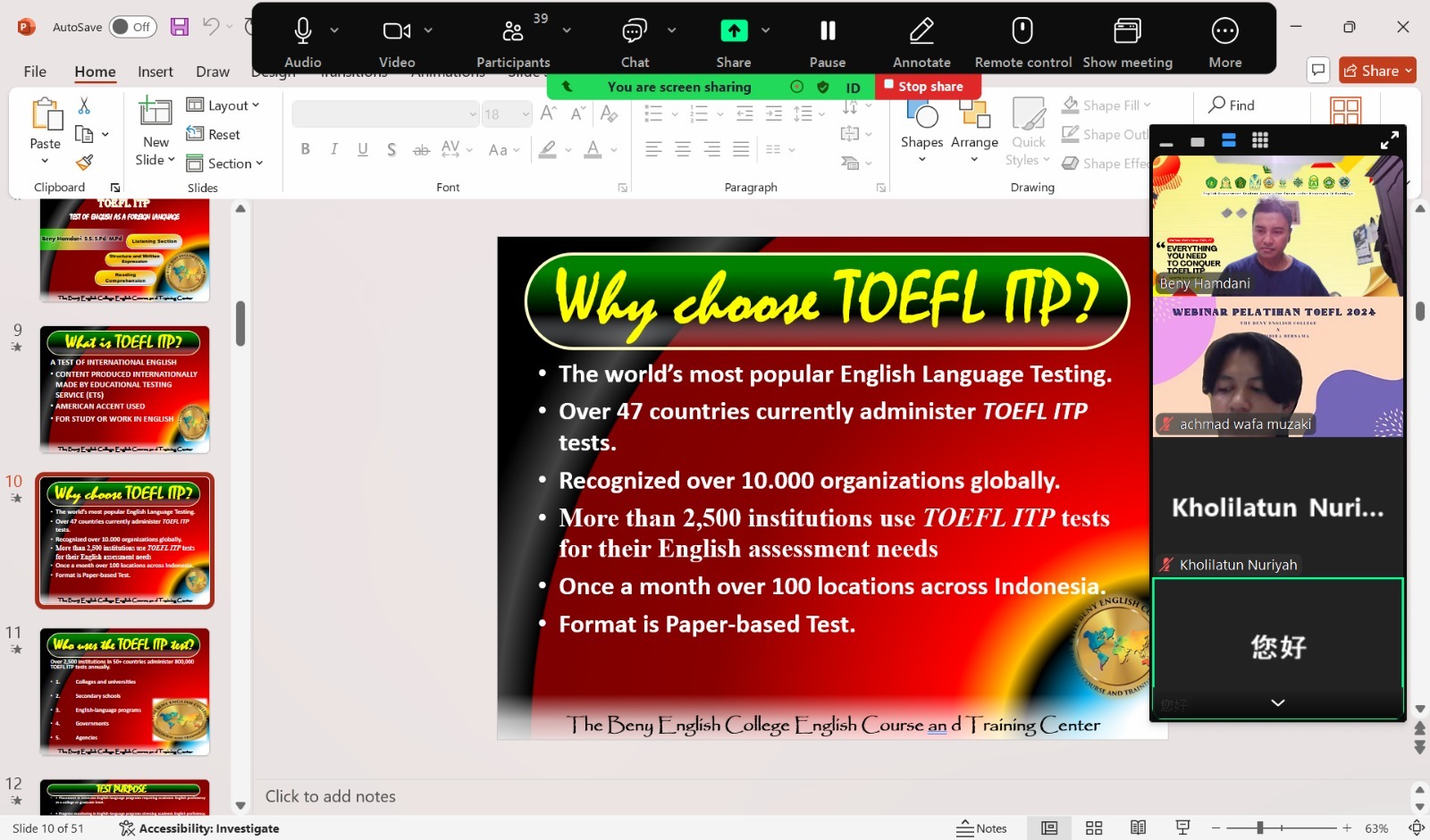Switch video panel to grid view

(x=1260, y=140)
